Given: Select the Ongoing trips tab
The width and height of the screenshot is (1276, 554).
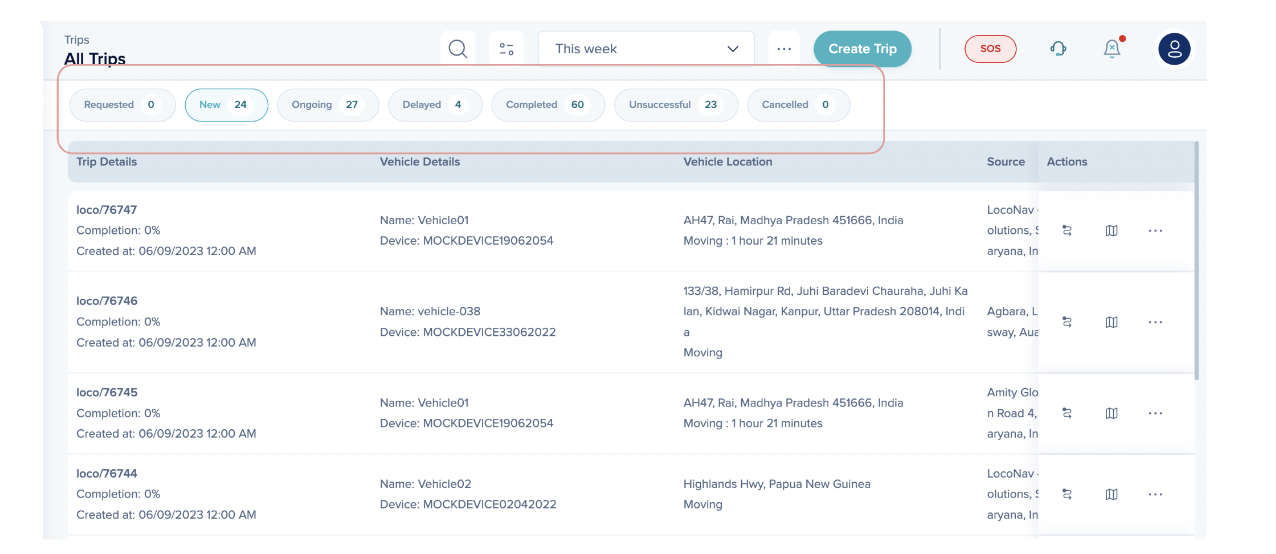Looking at the screenshot, I should pyautogui.click(x=324, y=105).
